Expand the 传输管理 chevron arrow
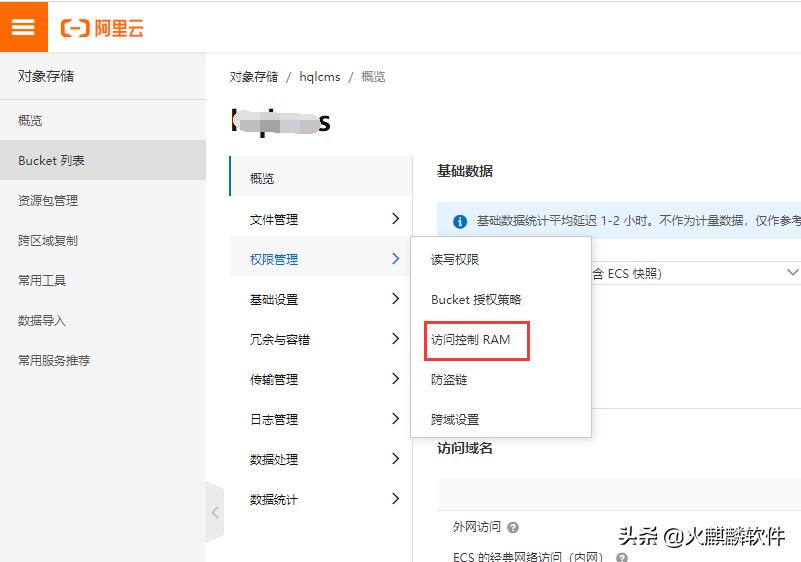The height and width of the screenshot is (562, 801). 395,379
